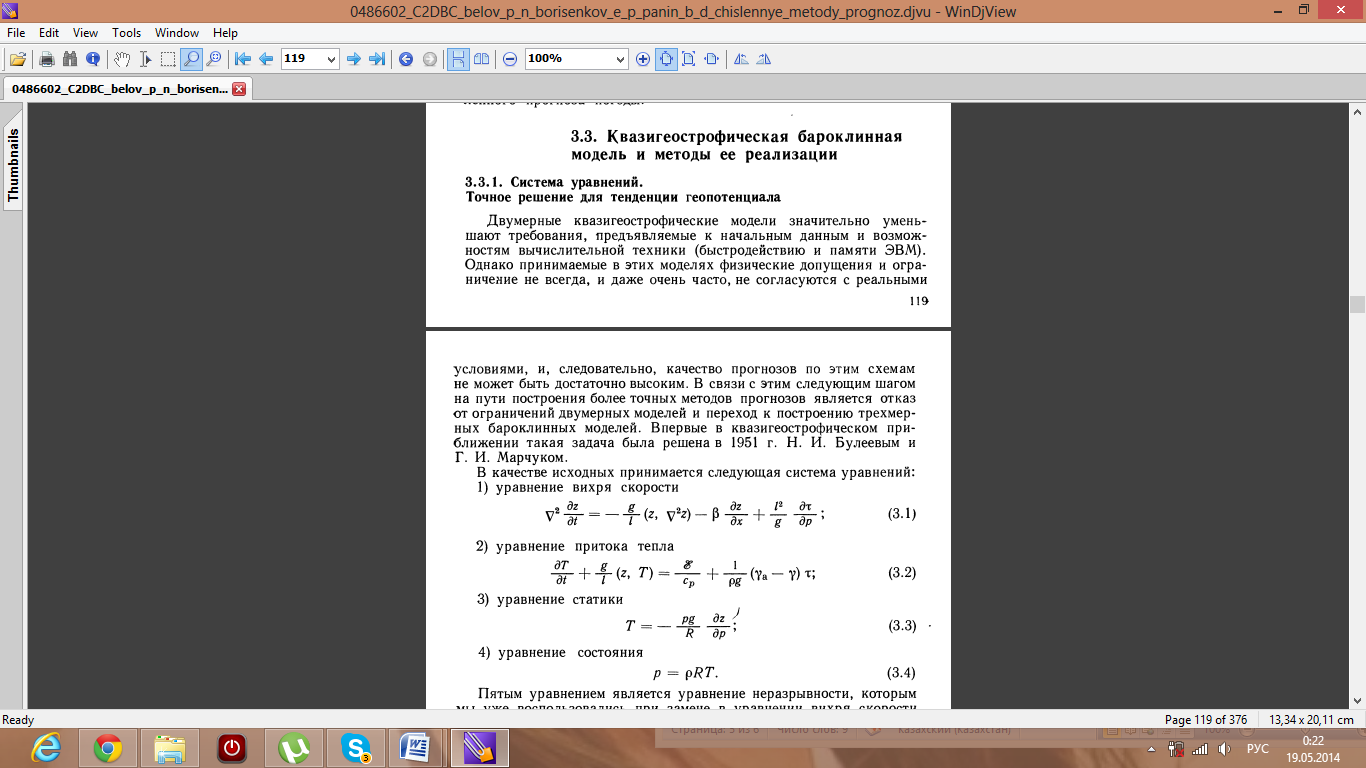
Task: Open Find with the binoculars icon
Action: [69, 59]
